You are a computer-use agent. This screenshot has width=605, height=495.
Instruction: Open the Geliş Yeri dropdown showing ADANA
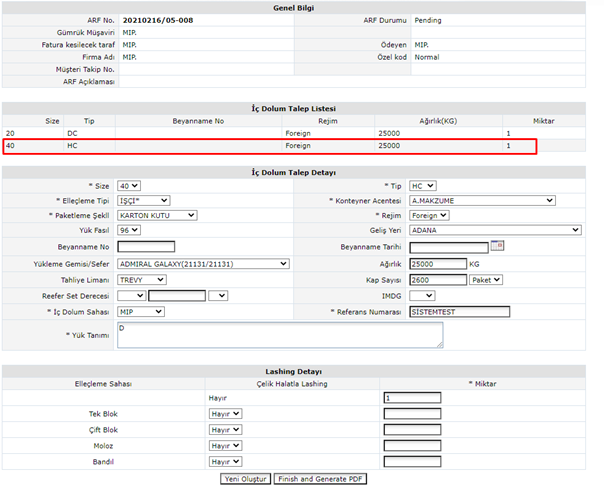pyautogui.click(x=494, y=230)
